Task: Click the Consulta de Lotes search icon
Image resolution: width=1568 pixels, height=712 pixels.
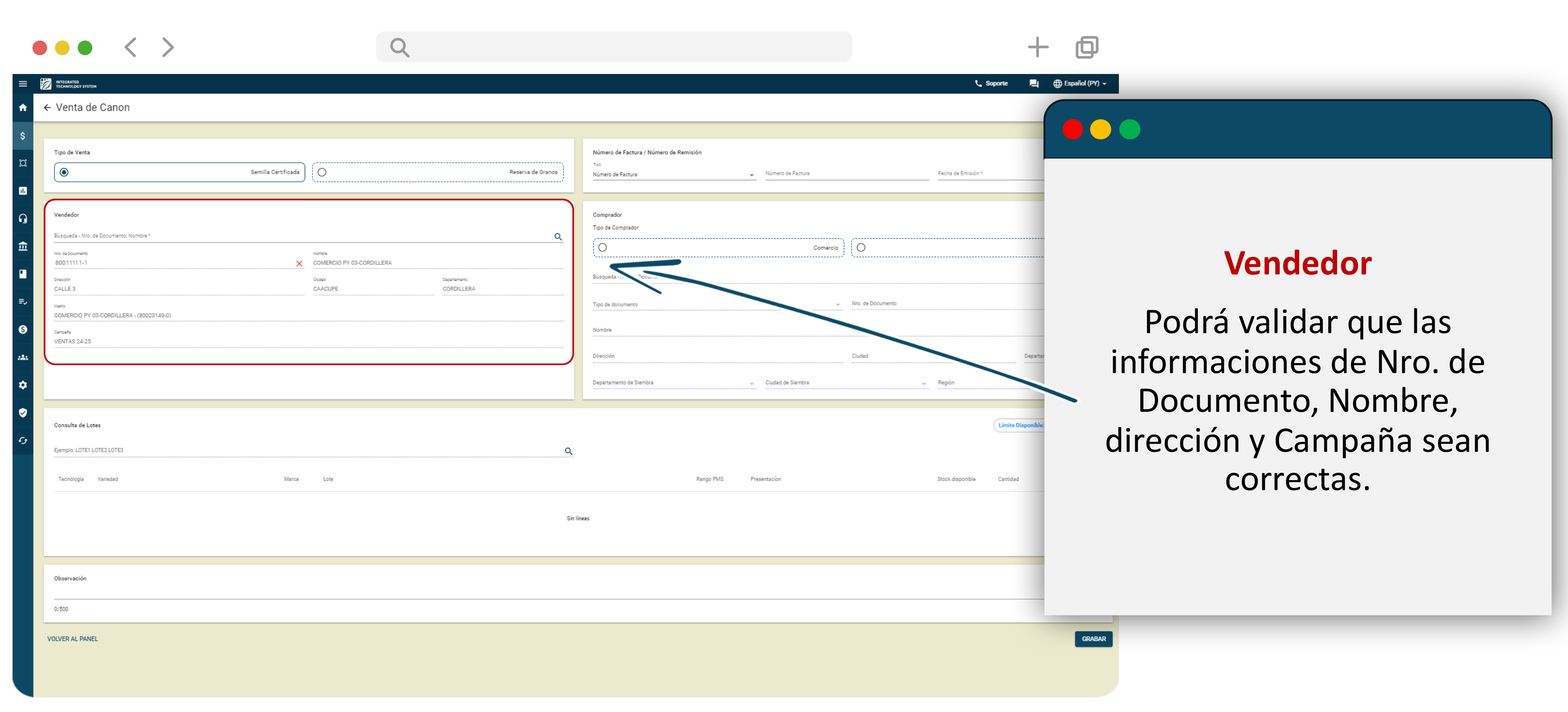Action: [568, 451]
